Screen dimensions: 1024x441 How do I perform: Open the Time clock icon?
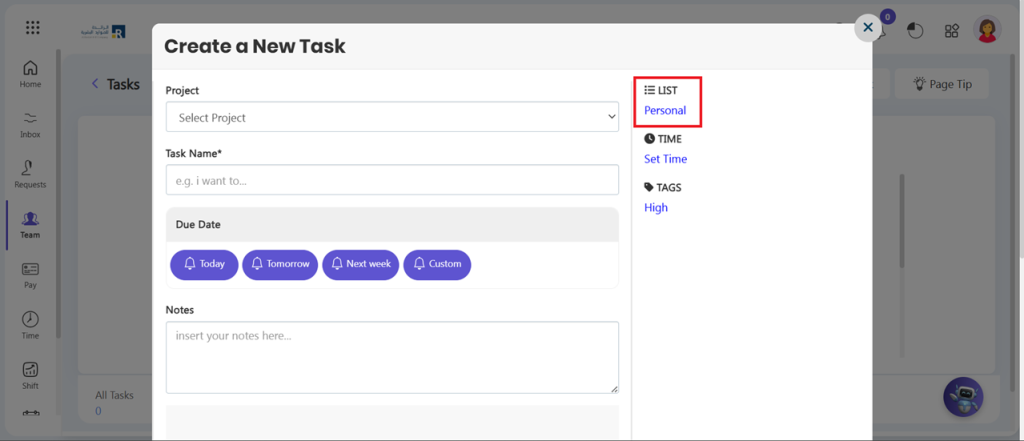[30, 324]
